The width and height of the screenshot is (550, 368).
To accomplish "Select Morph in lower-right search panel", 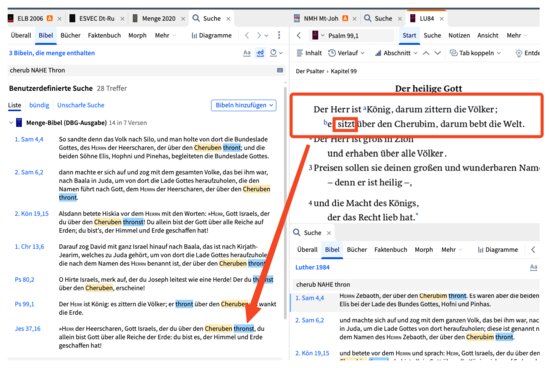I will [x=424, y=250].
